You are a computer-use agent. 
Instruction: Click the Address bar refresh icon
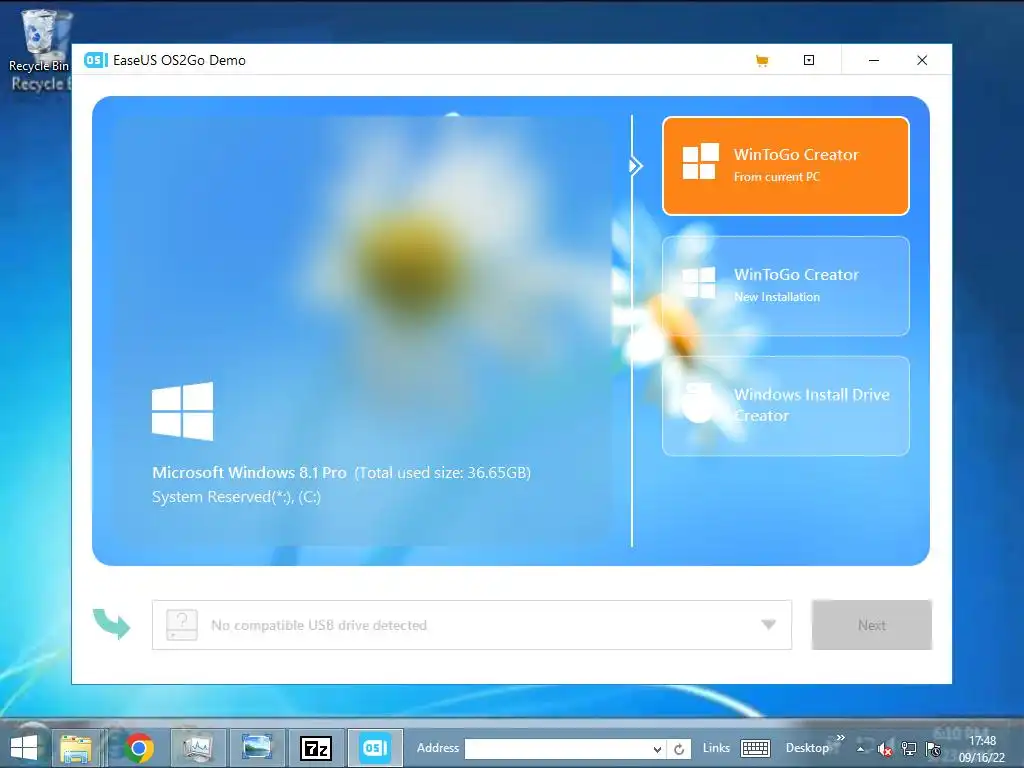[x=679, y=749]
